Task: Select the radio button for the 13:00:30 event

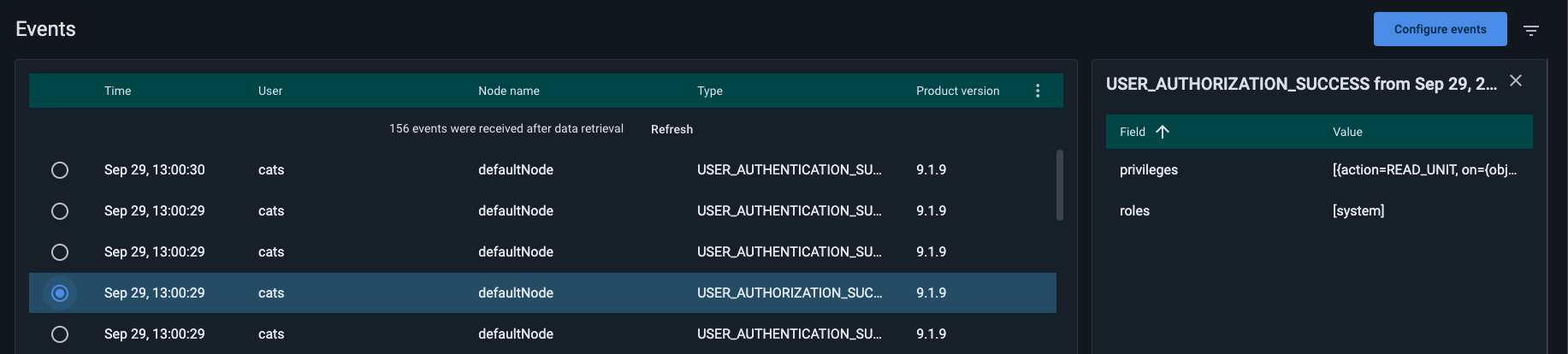Action: 60,170
